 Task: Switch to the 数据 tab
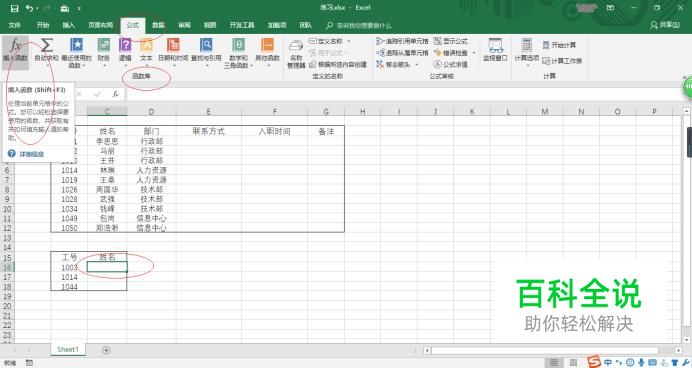click(158, 25)
